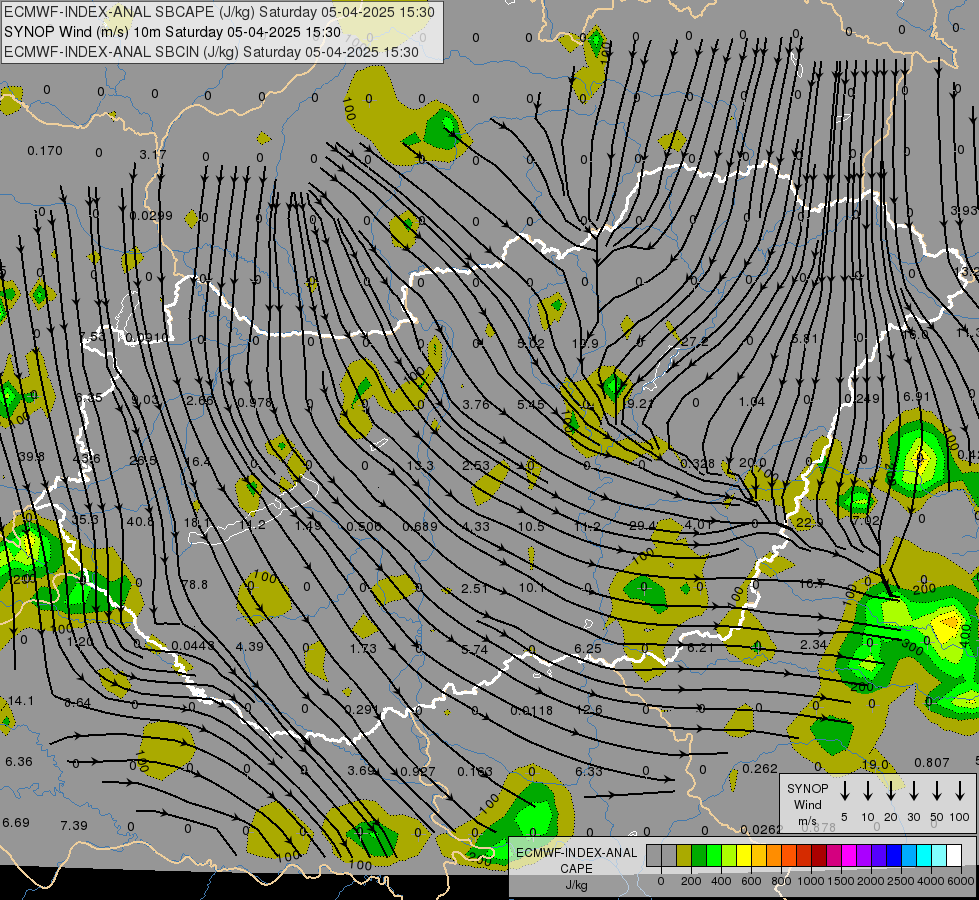Click the 6.91 map value
The image size is (979, 900).
(x=917, y=397)
